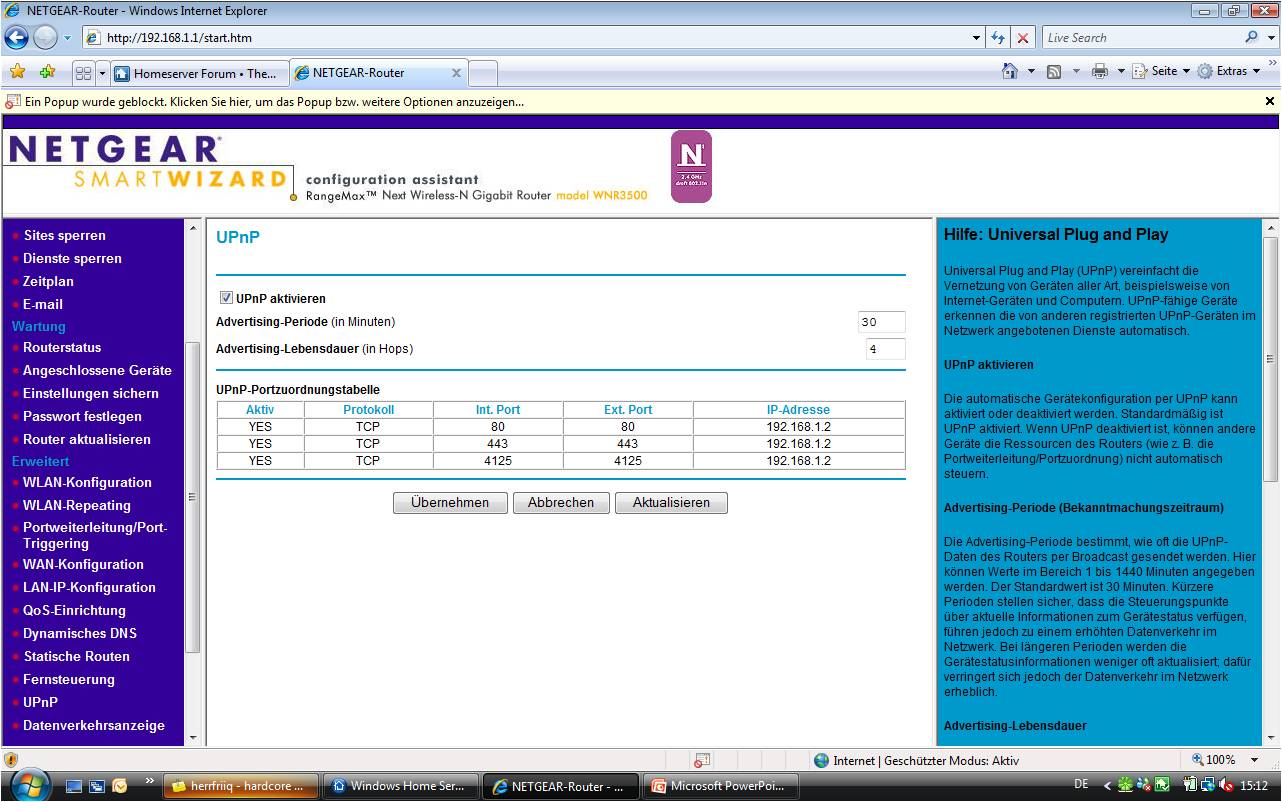Click the Aktualisieren button
The height and width of the screenshot is (802, 1282).
click(671, 503)
